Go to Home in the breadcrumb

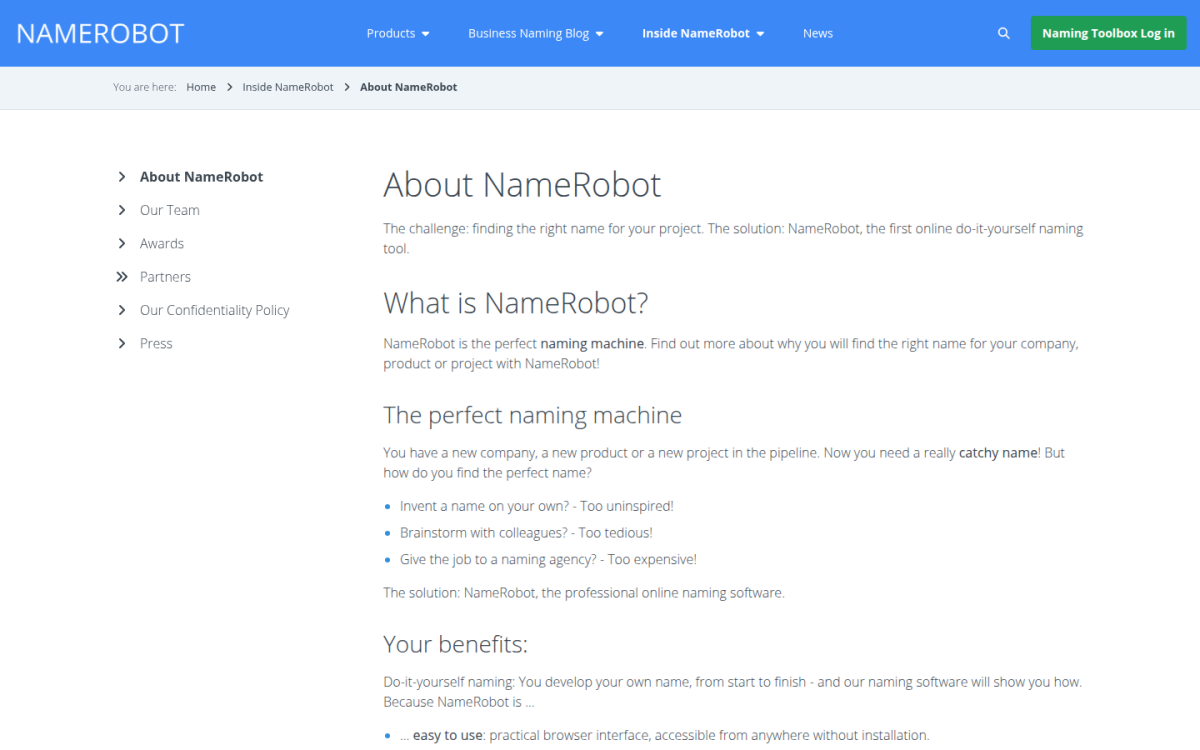[201, 87]
